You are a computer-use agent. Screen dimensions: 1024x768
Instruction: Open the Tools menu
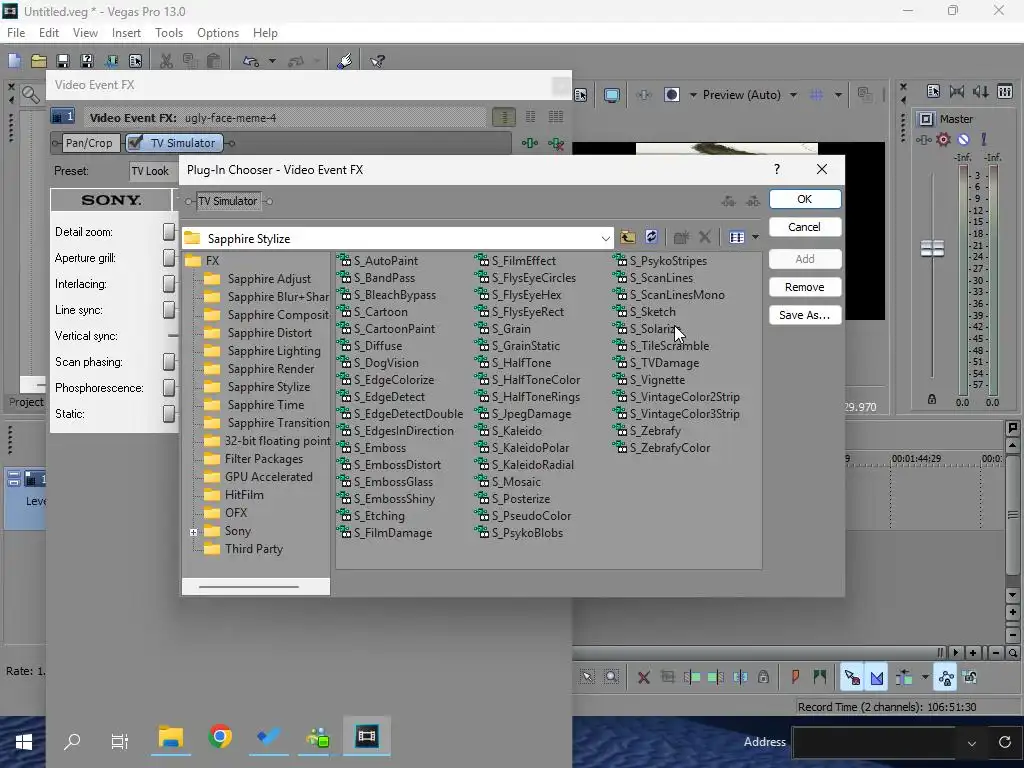tap(169, 33)
